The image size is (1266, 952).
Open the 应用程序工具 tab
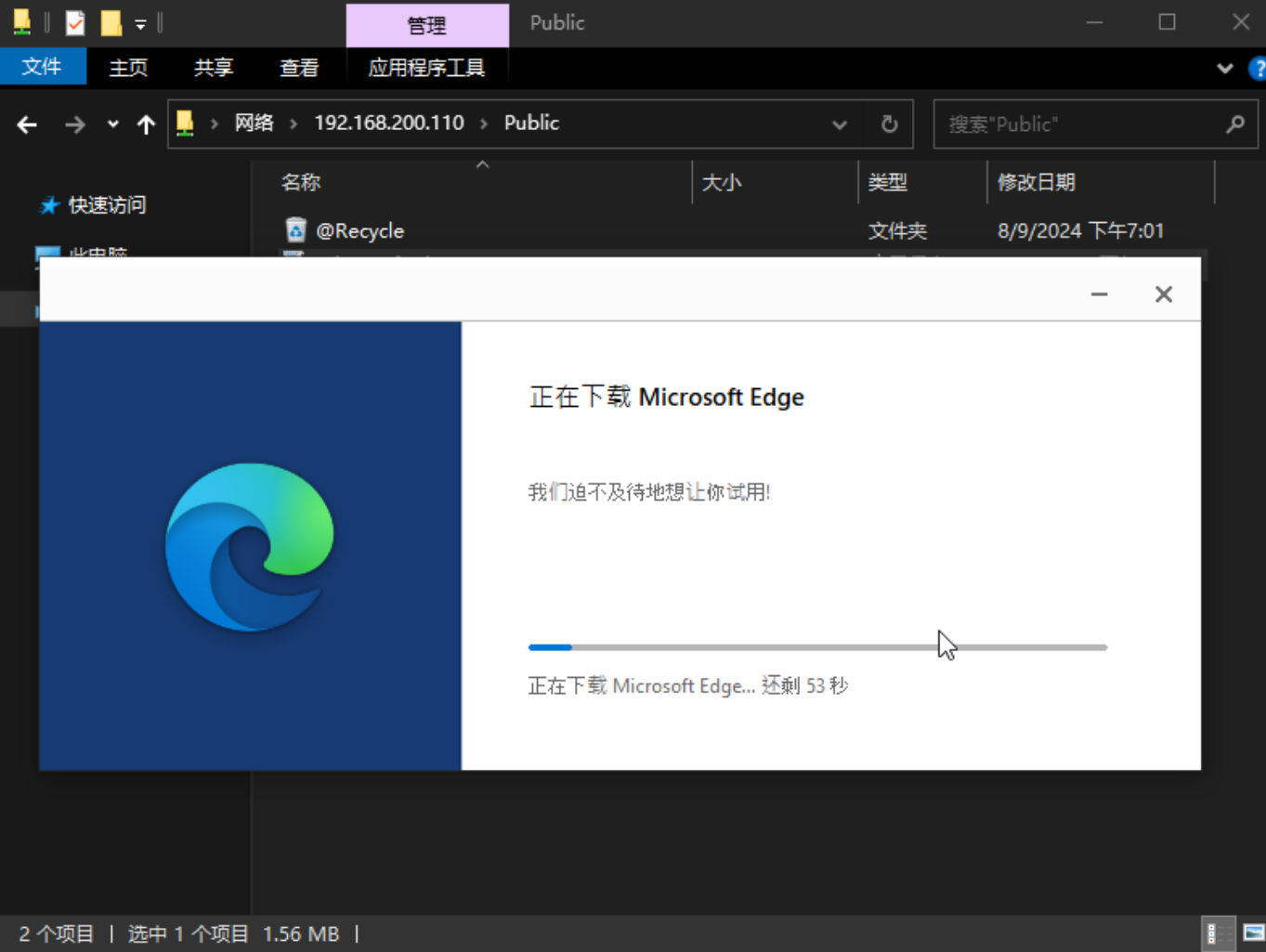tap(426, 67)
